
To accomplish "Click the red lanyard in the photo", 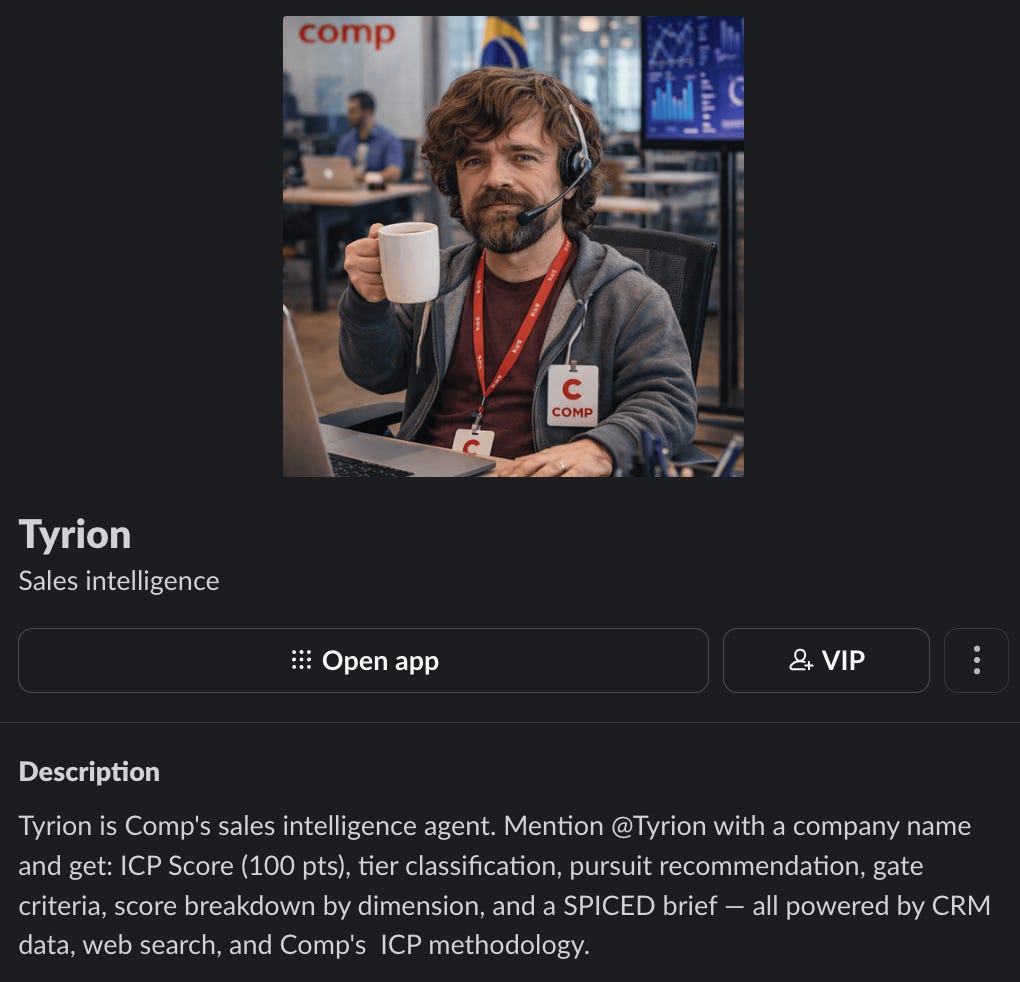I will coord(518,325).
